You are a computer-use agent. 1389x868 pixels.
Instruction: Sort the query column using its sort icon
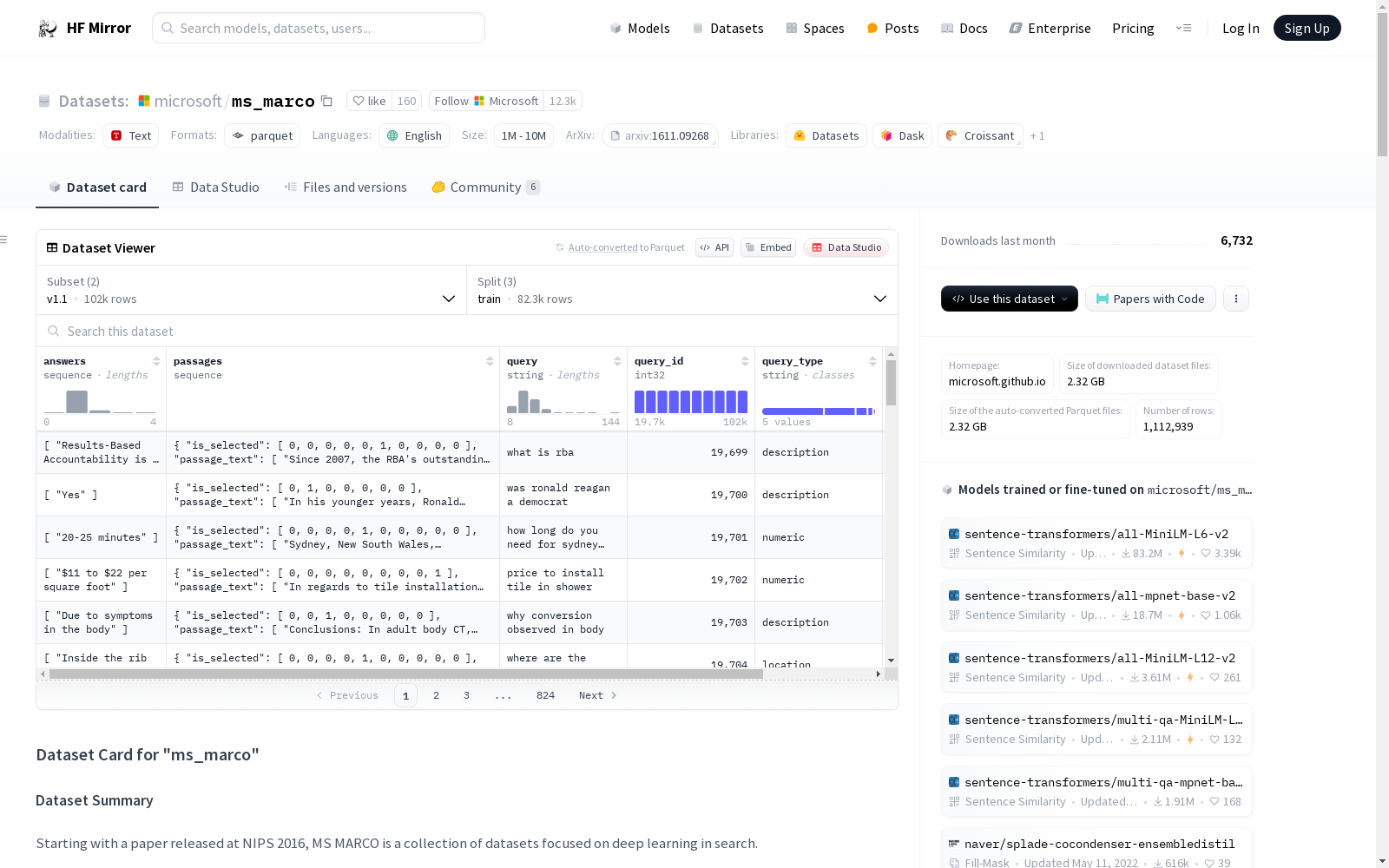[x=617, y=361]
